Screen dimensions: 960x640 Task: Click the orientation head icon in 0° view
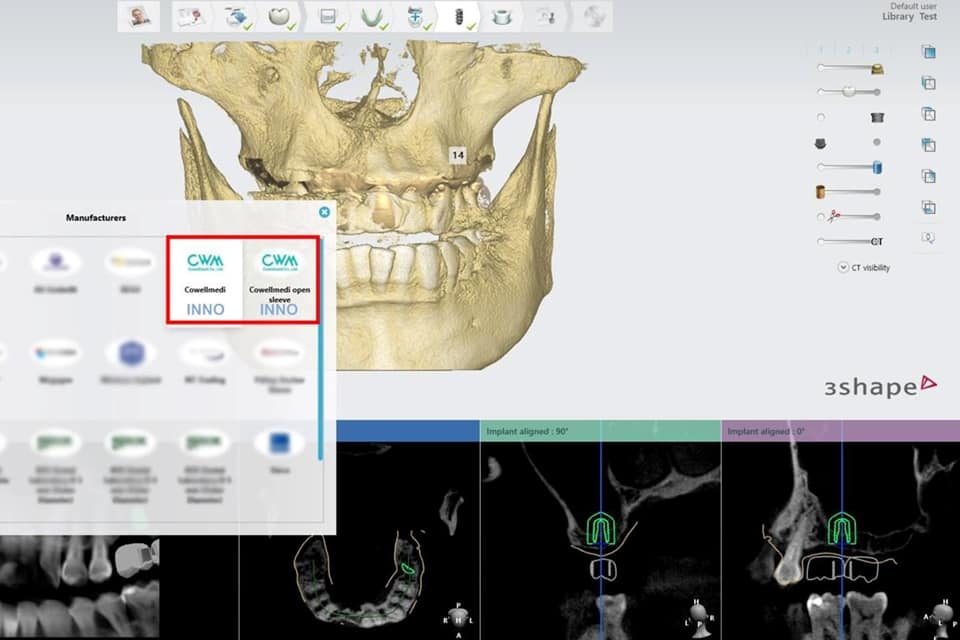coord(940,611)
